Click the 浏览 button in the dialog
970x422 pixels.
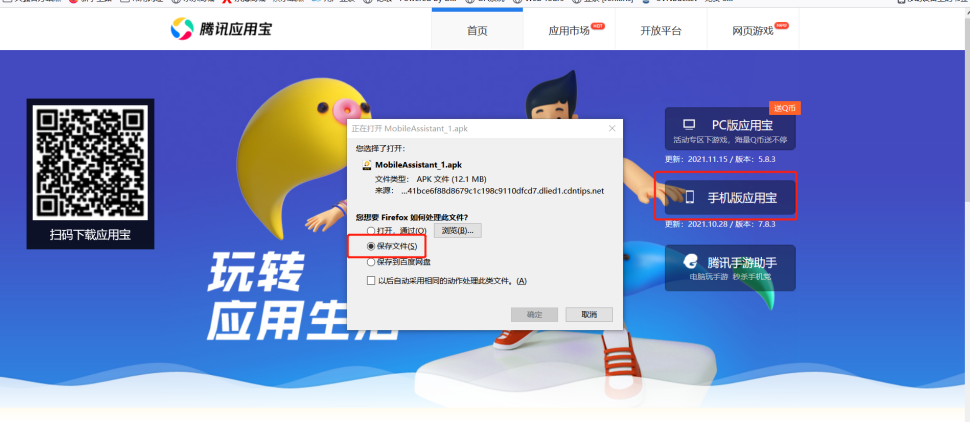coord(458,231)
